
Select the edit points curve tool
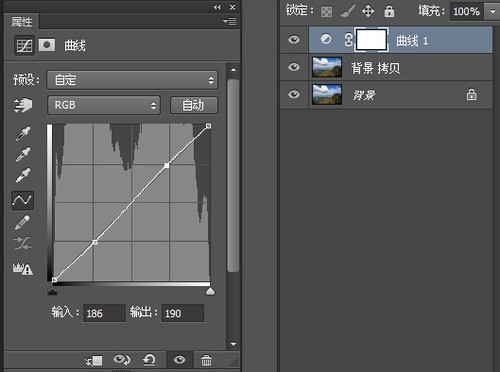(23, 200)
